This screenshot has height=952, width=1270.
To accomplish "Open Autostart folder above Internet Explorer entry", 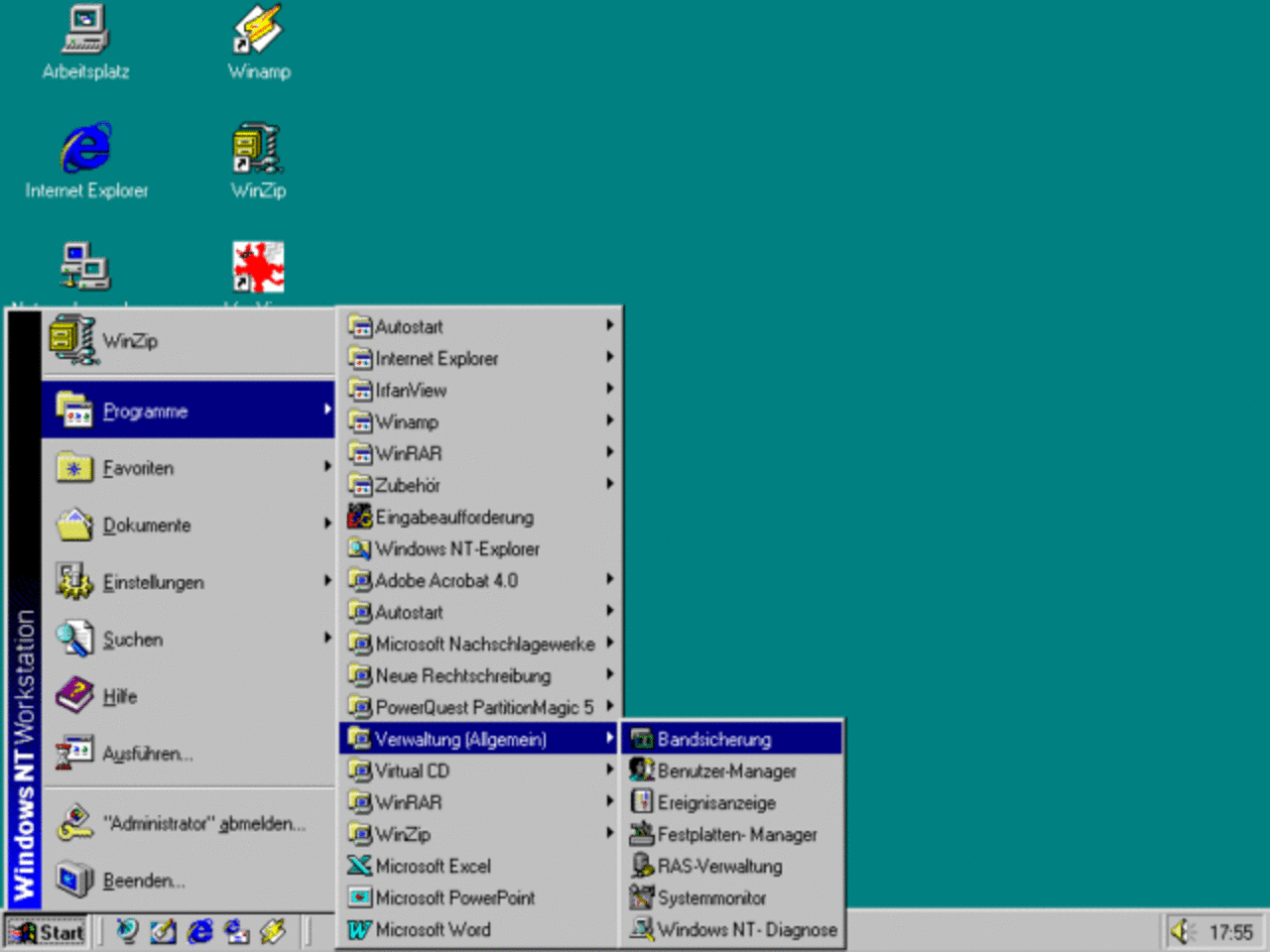I will click(x=479, y=326).
